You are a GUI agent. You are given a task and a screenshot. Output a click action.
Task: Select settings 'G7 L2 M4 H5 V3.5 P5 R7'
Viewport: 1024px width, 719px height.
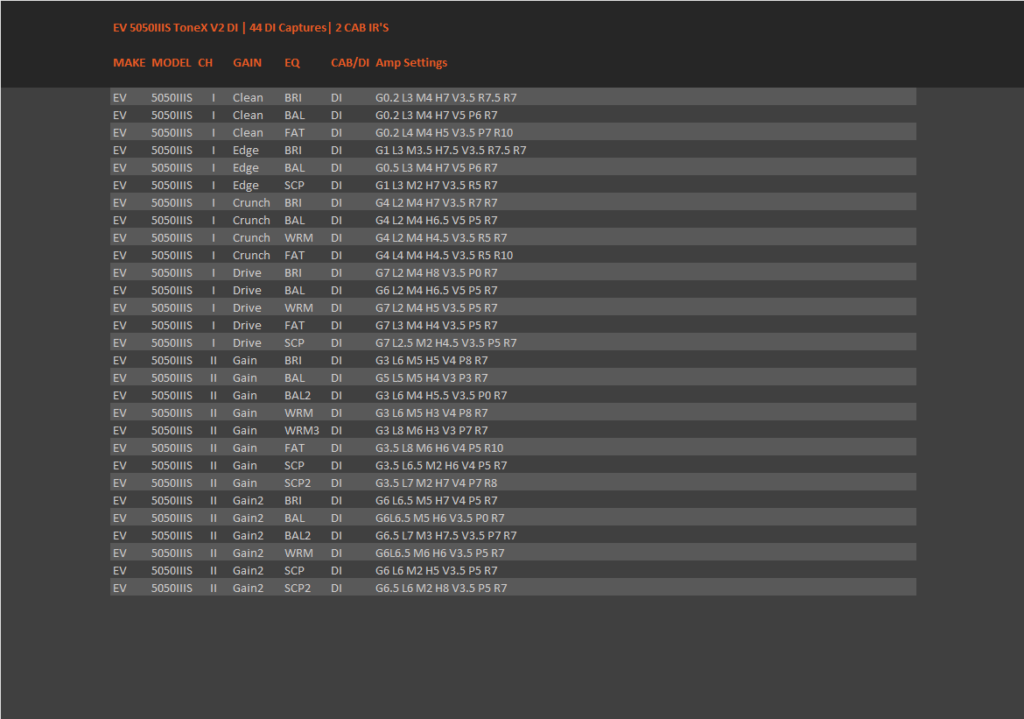coord(436,308)
